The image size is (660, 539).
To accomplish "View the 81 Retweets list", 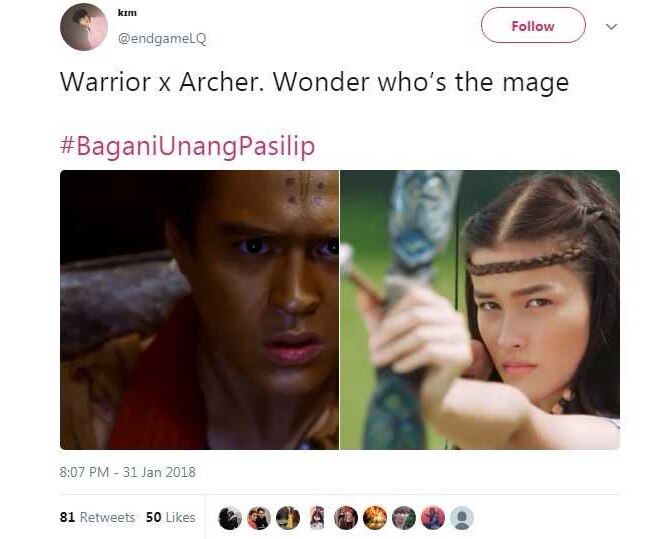I will coord(97,517).
